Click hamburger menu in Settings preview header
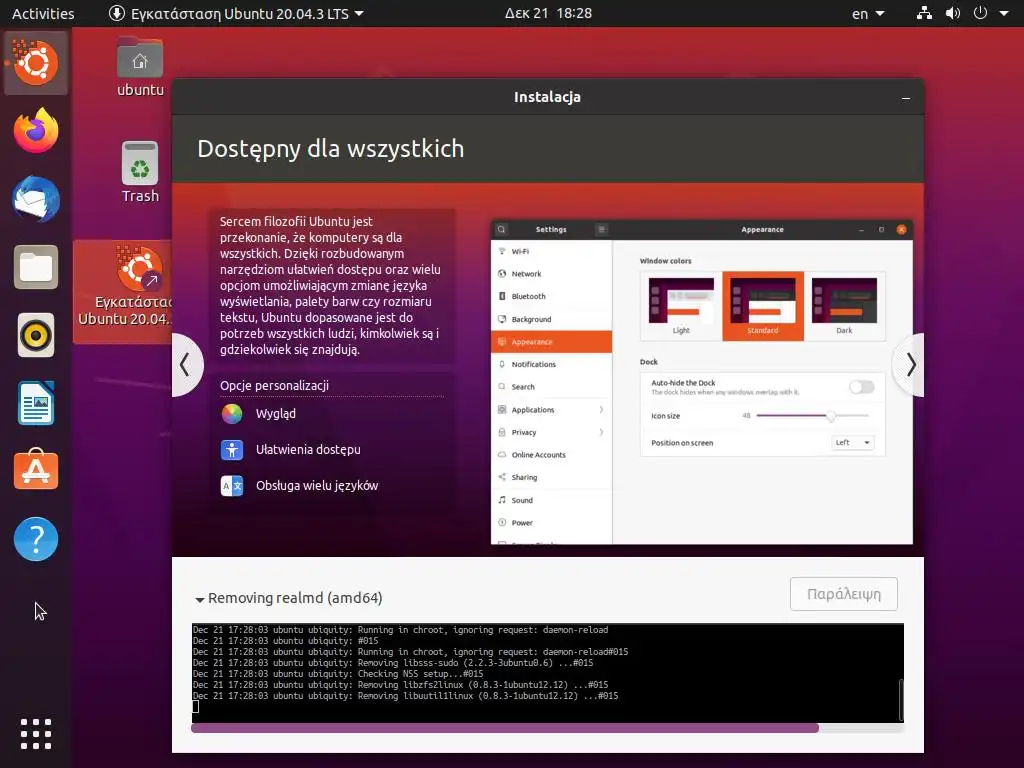 tap(601, 229)
